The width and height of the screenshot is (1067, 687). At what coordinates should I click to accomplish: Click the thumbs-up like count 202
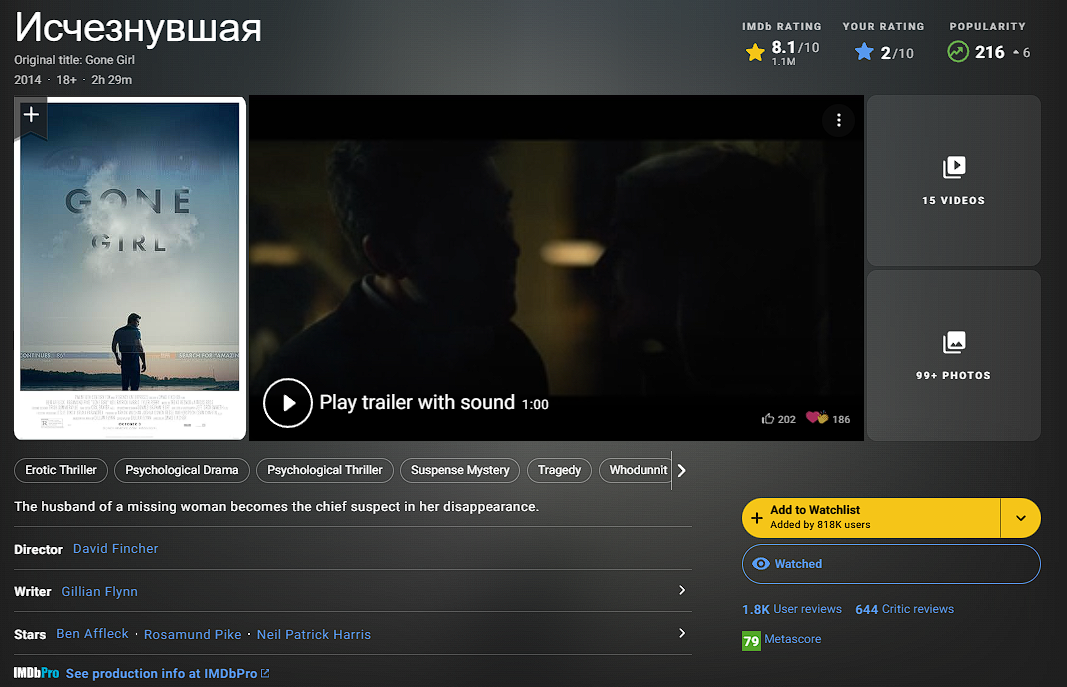tap(778, 419)
